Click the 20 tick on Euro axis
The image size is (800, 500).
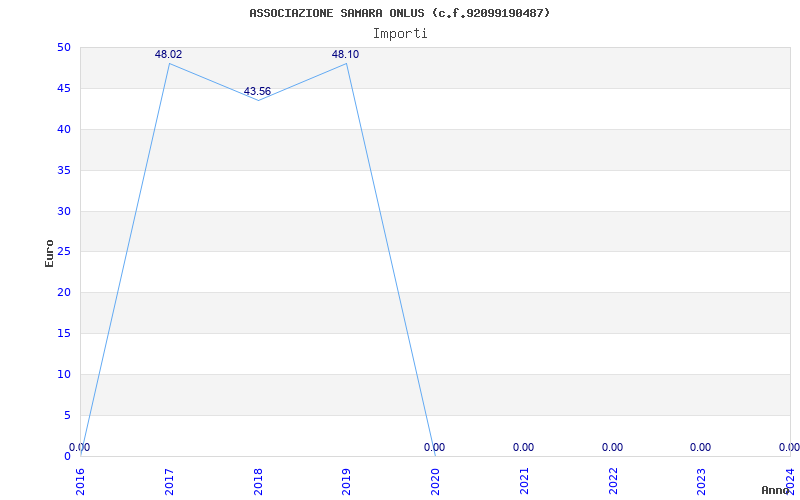pyautogui.click(x=64, y=293)
